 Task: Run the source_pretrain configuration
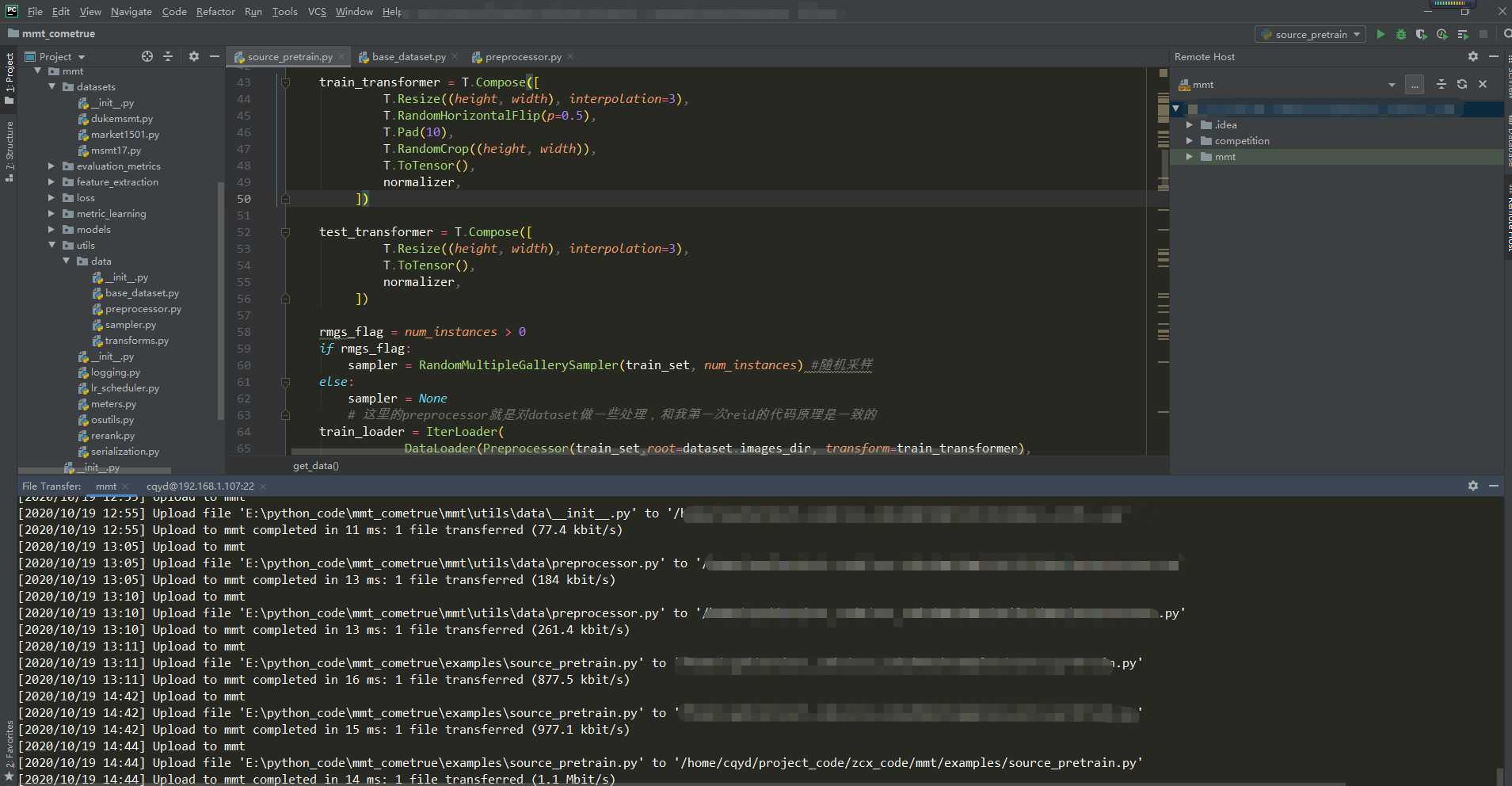click(1381, 34)
